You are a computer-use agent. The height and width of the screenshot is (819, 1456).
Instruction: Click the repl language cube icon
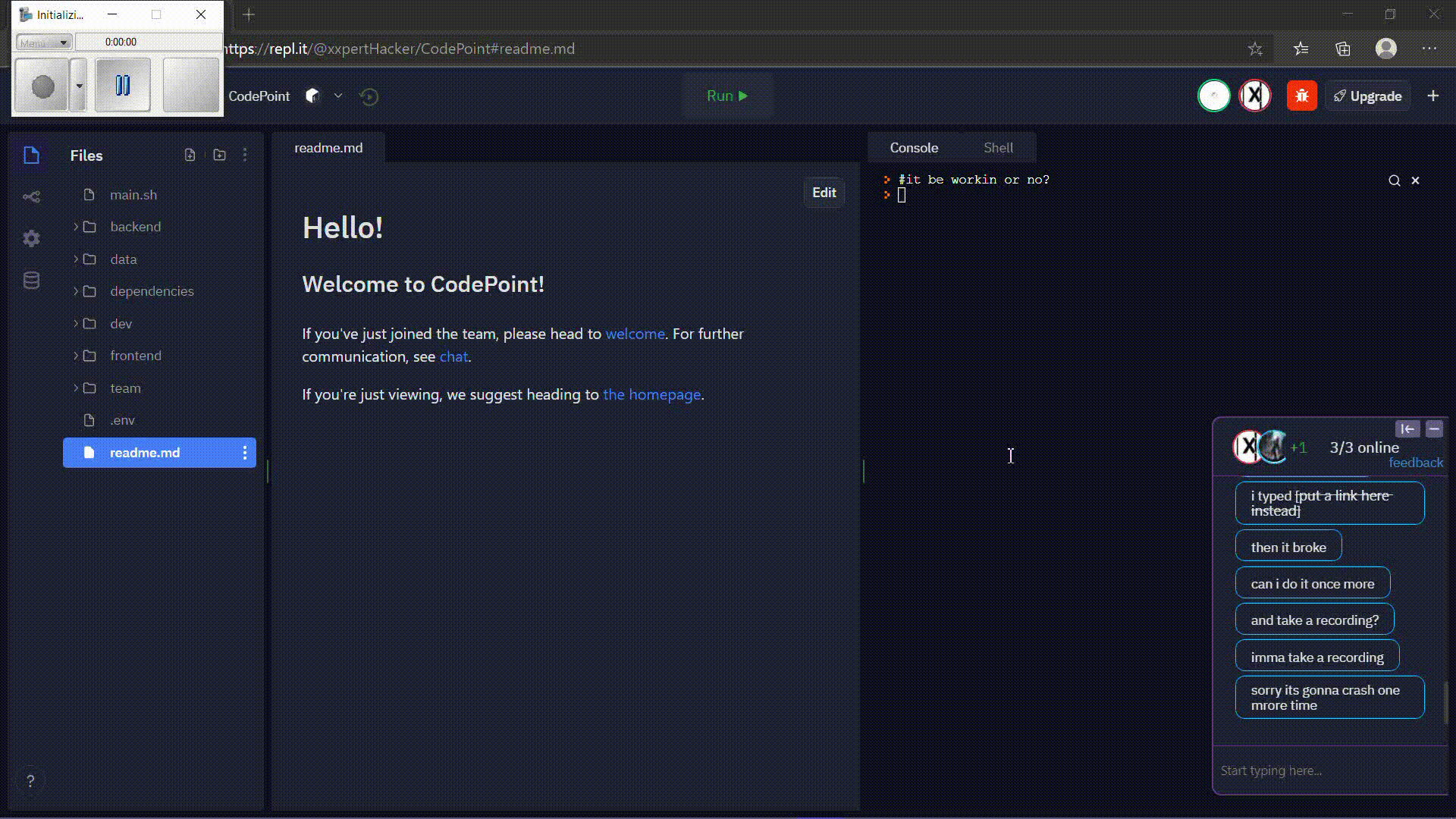click(312, 96)
